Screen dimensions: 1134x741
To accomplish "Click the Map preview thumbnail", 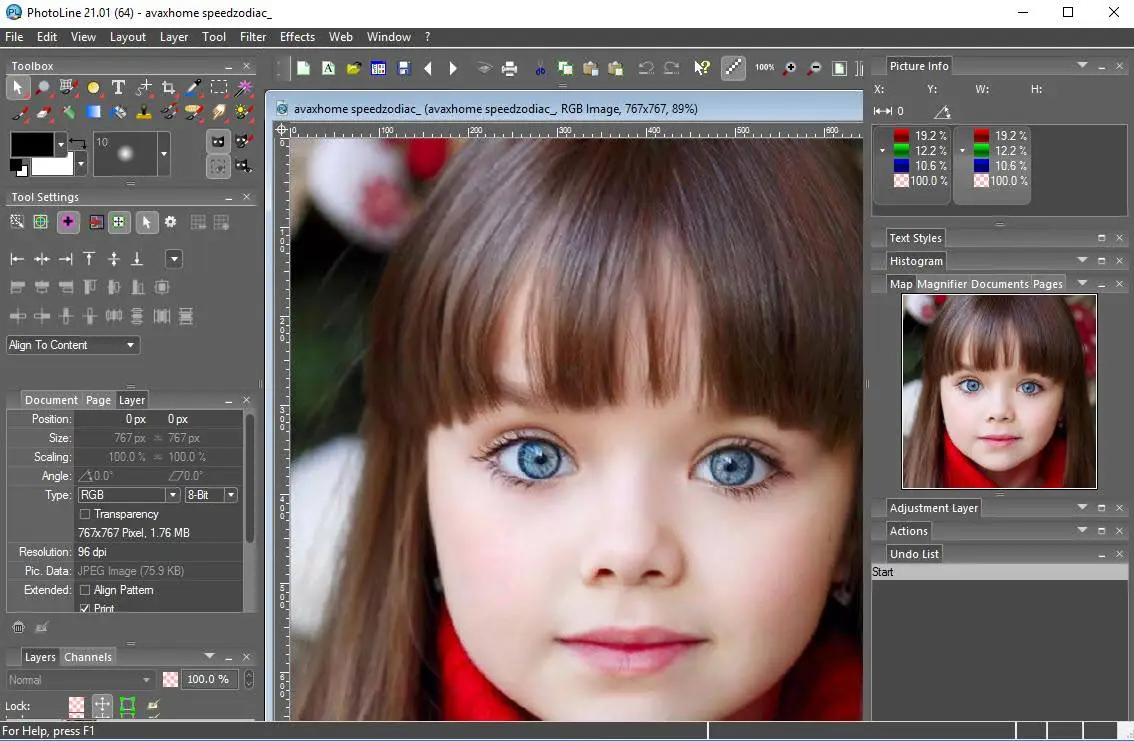I will point(999,391).
